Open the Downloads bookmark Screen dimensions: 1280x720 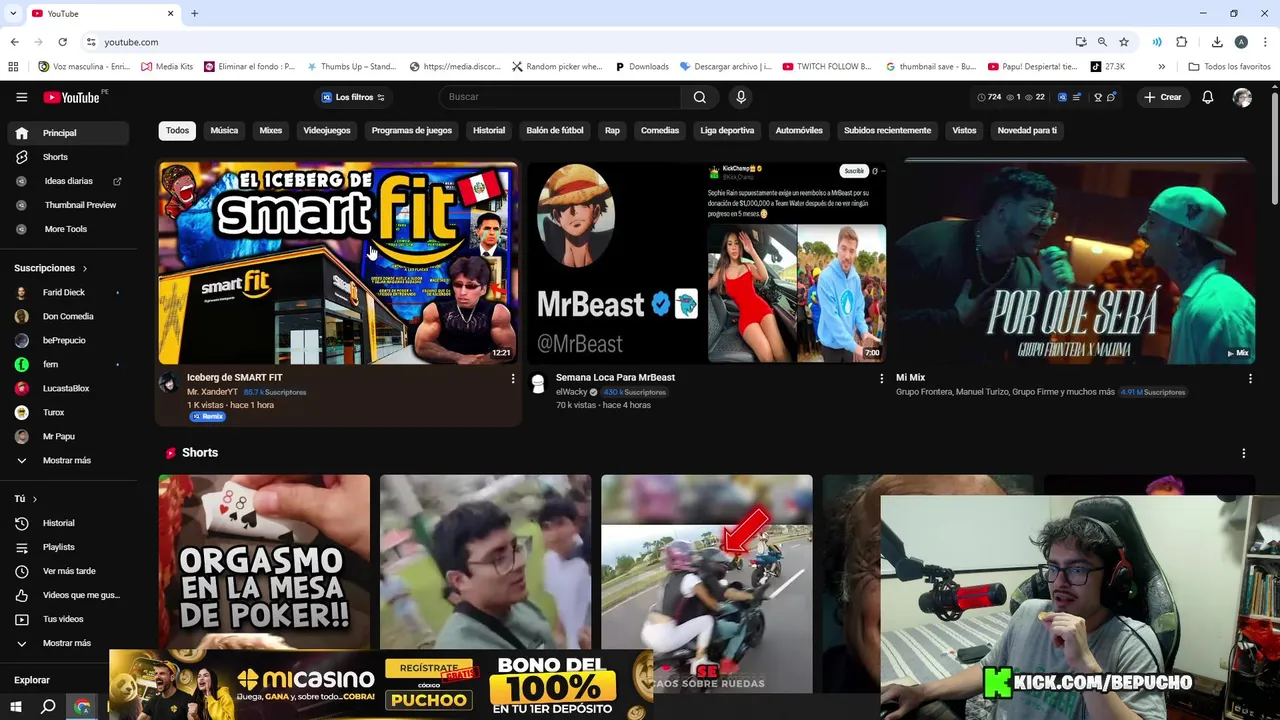640,67
